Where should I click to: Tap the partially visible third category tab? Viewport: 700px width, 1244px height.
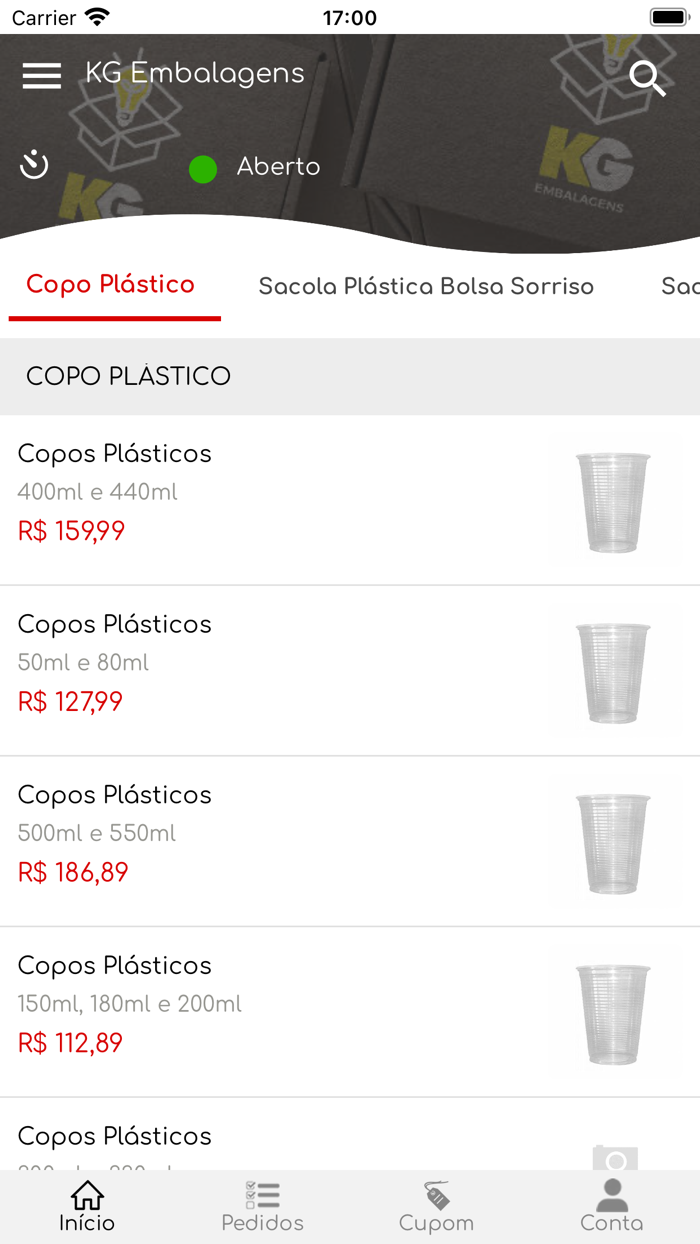680,287
